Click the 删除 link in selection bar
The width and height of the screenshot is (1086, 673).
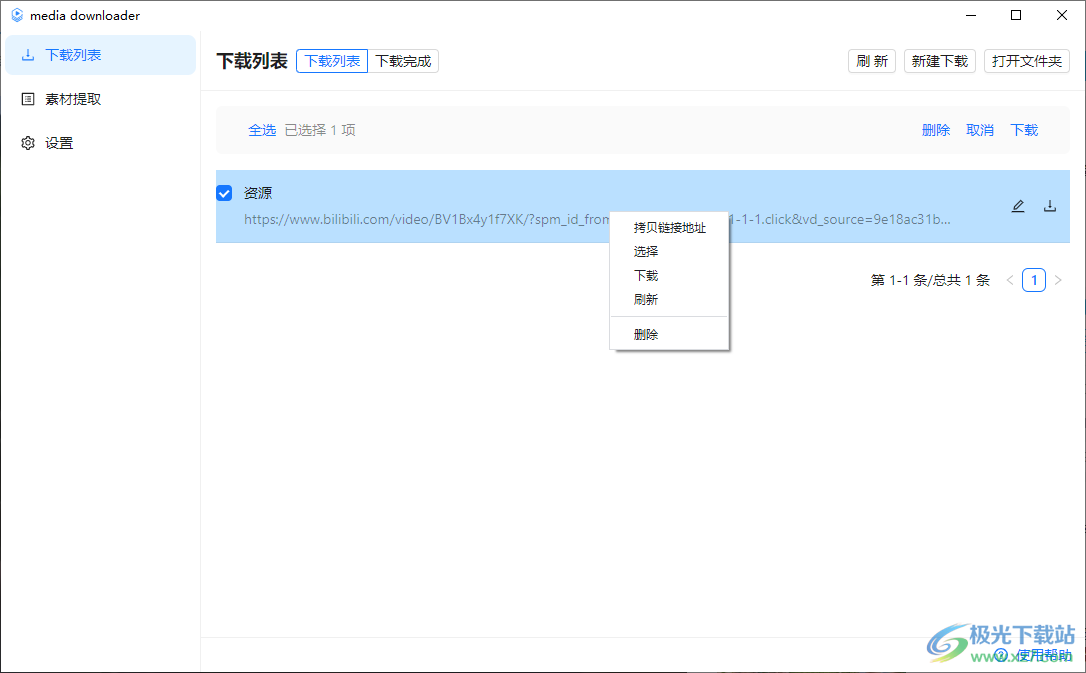coord(936,129)
